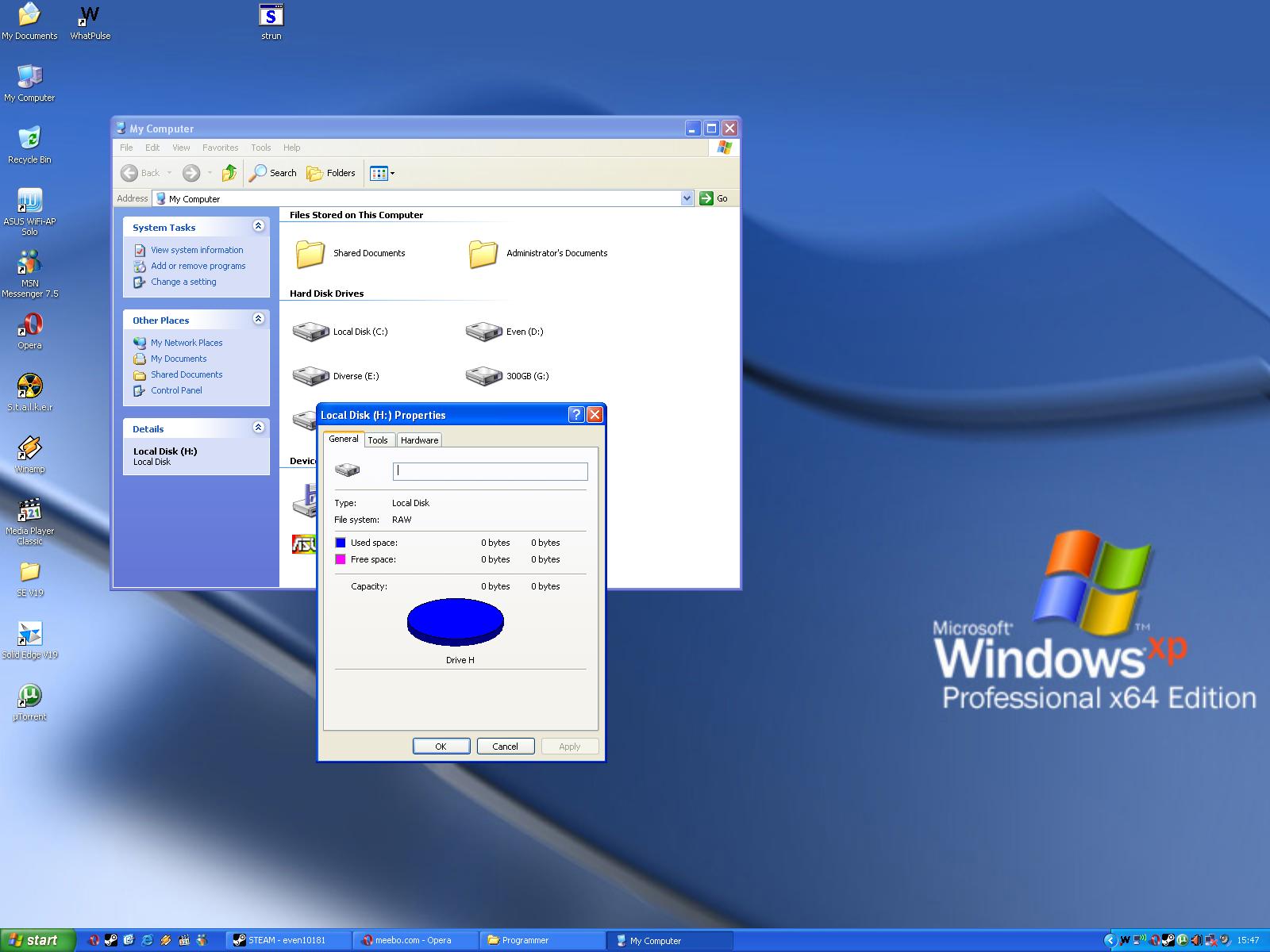
Task: Click OK in the Properties dialog
Action: pyautogui.click(x=441, y=747)
